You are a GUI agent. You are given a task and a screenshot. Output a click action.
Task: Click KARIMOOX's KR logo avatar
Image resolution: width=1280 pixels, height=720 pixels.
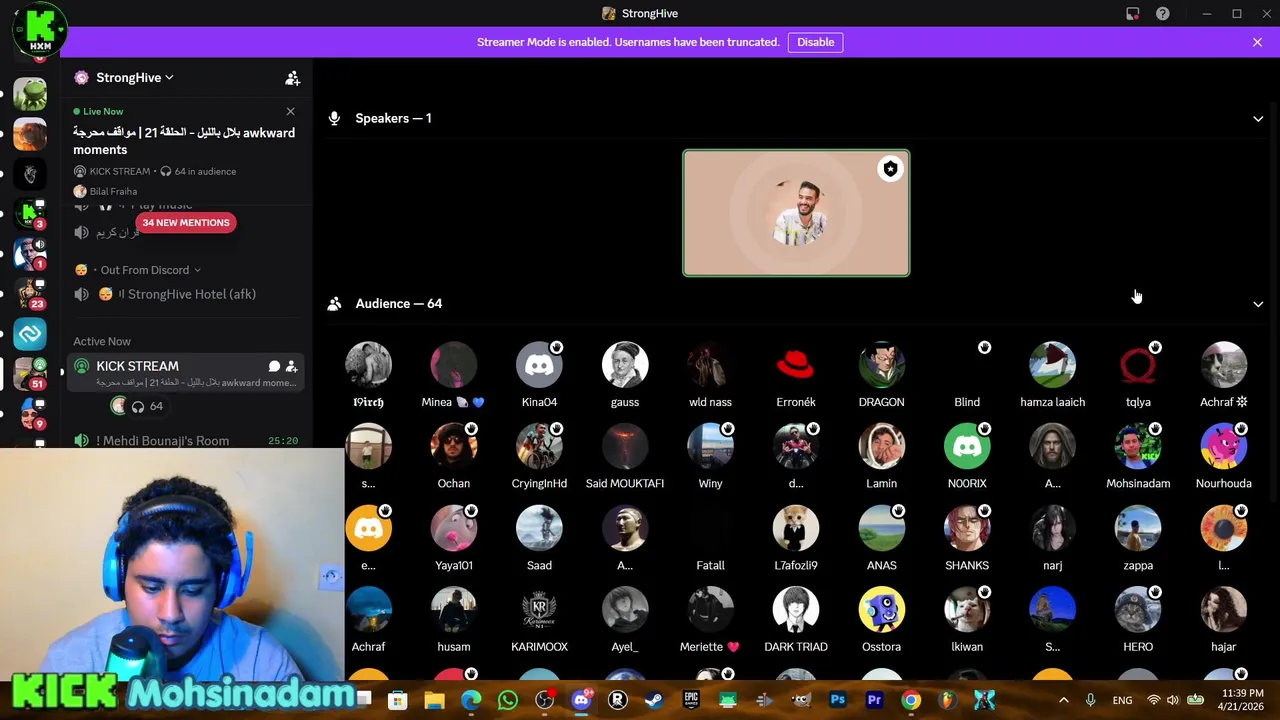(x=539, y=610)
